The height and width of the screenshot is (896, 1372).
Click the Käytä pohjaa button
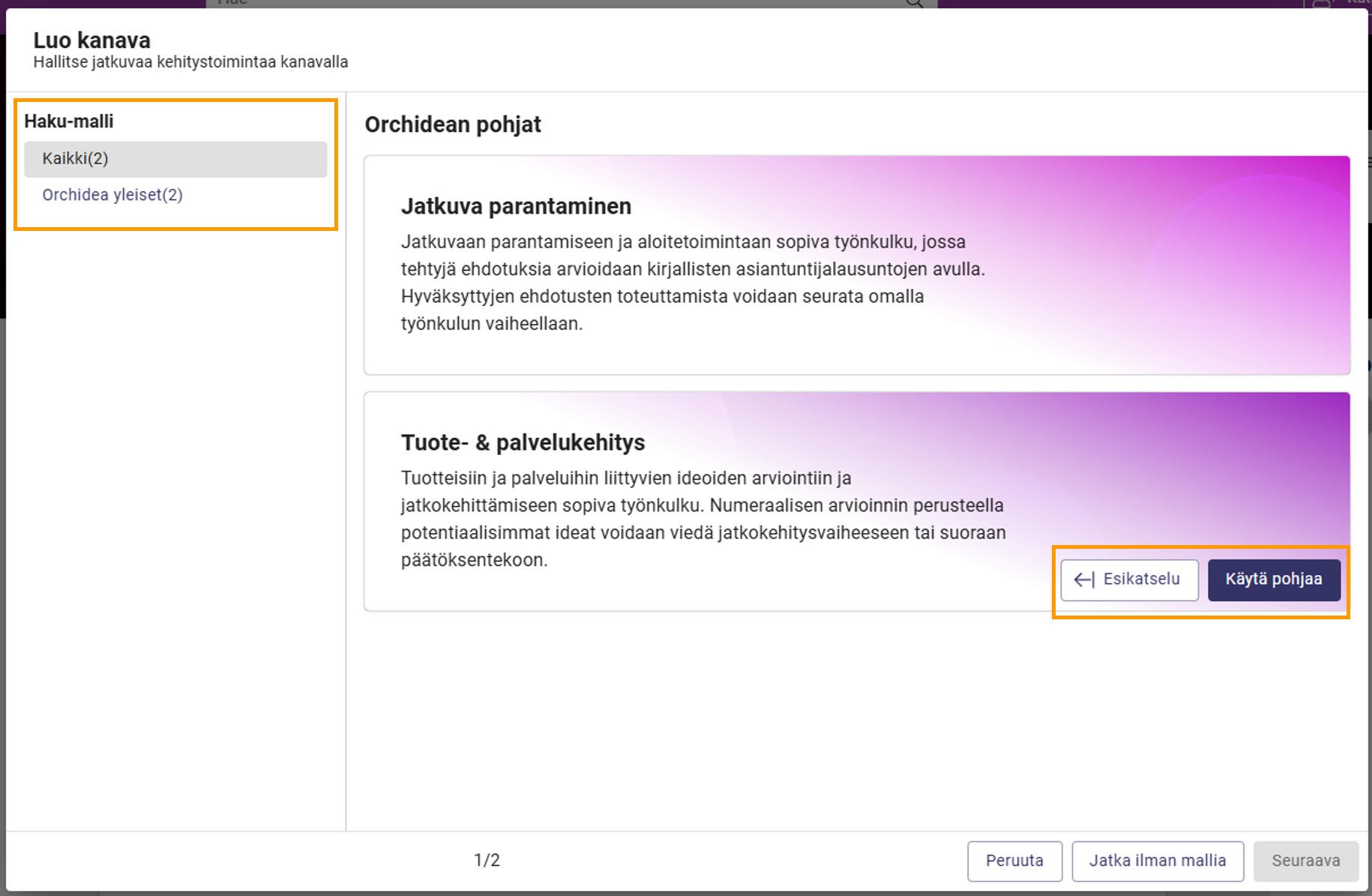[1274, 580]
